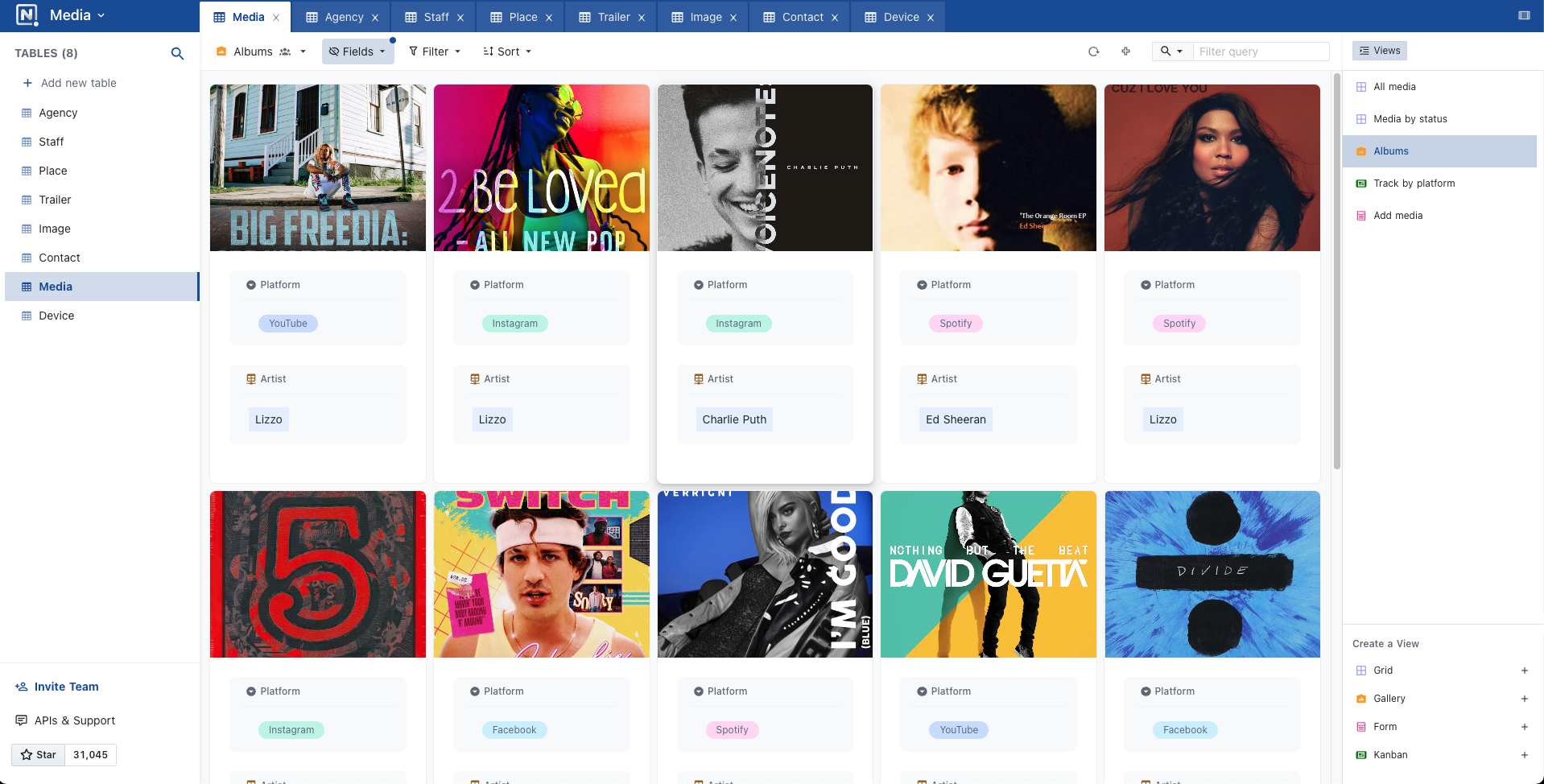Close the Agency tab
1544x784 pixels.
pyautogui.click(x=375, y=18)
